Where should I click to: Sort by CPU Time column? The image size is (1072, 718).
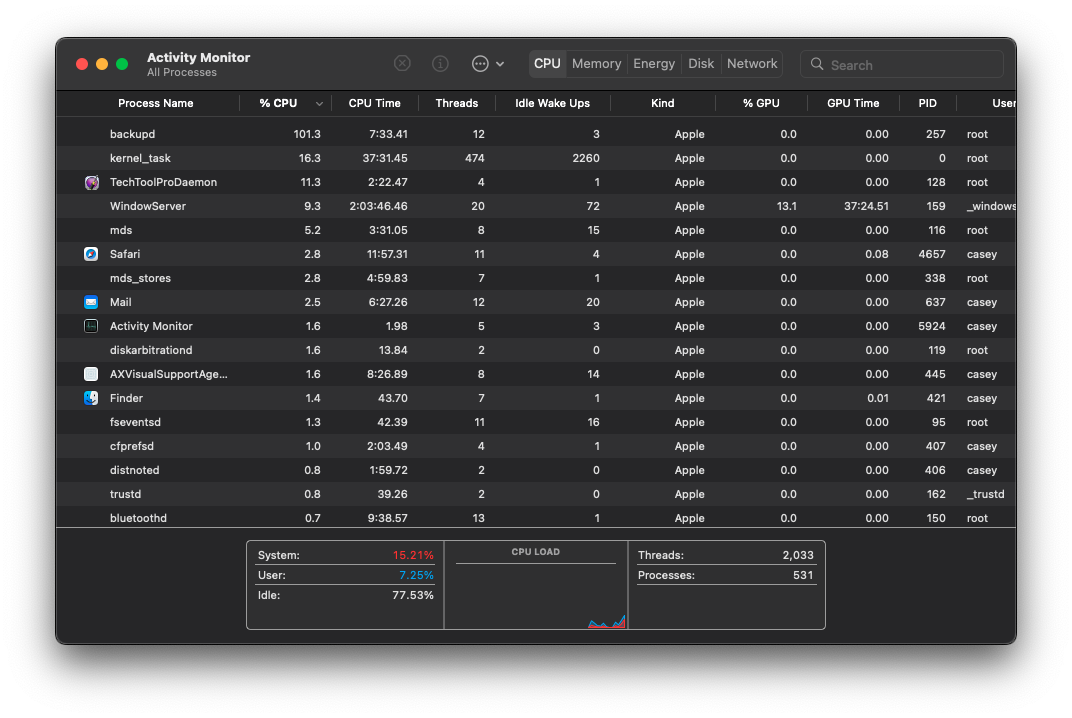click(x=375, y=103)
